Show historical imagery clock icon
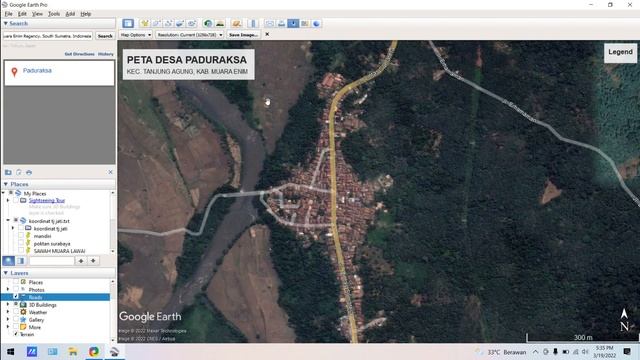 pyautogui.click(x=208, y=23)
